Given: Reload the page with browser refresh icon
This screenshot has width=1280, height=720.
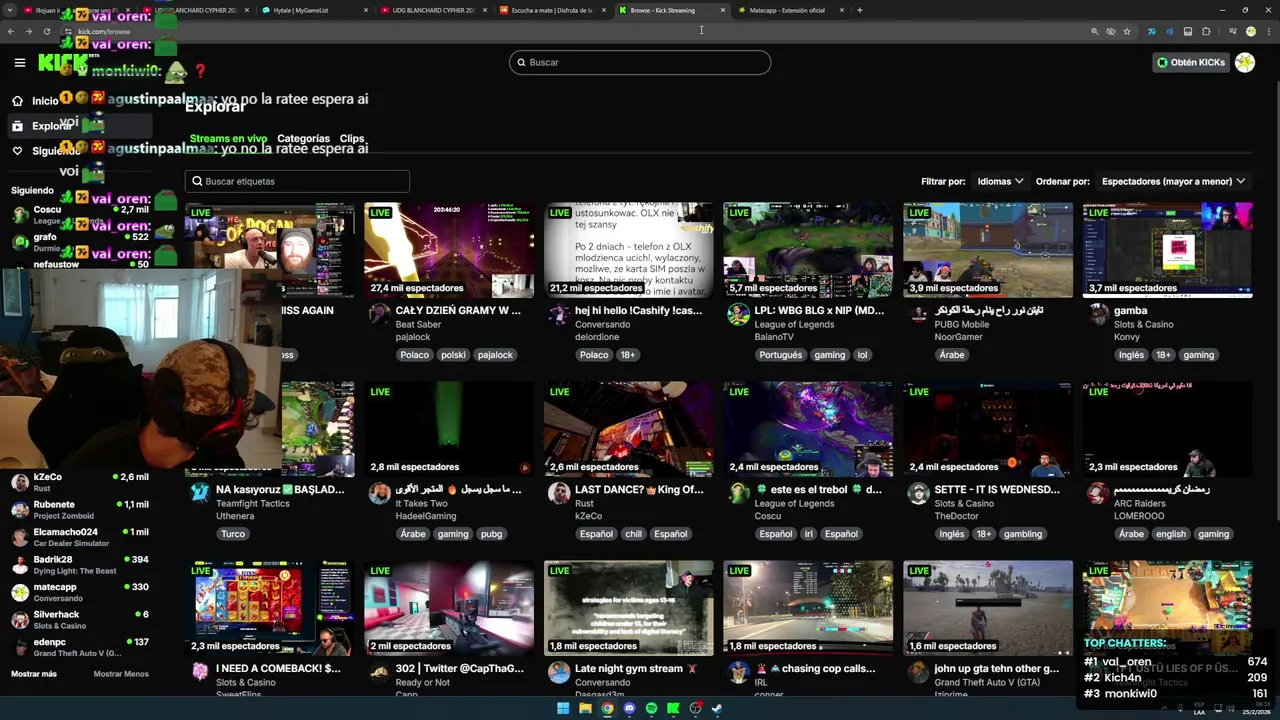Looking at the screenshot, I should [x=47, y=32].
